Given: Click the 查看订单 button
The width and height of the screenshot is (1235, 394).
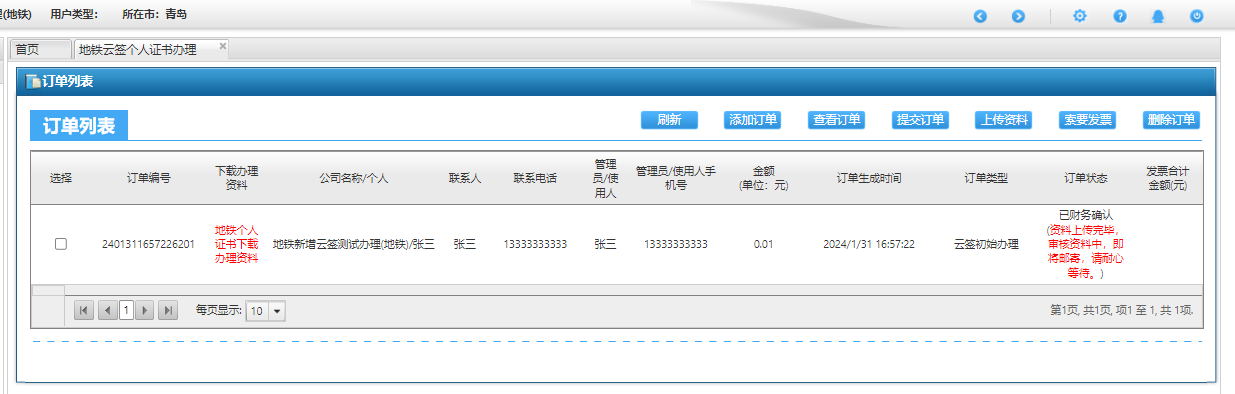Looking at the screenshot, I should pos(837,120).
